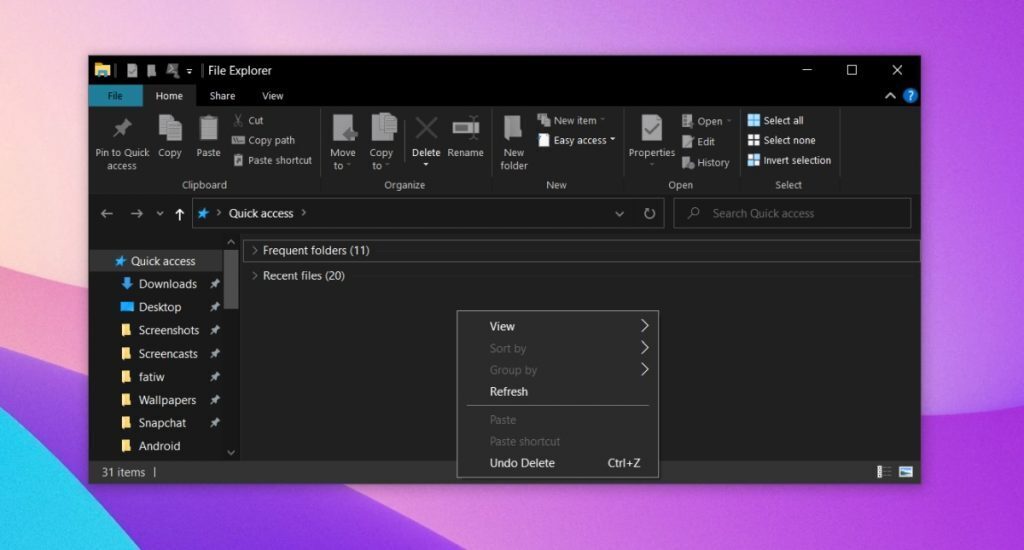Open the Easy access dropdown
1024x550 pixels.
pos(577,140)
